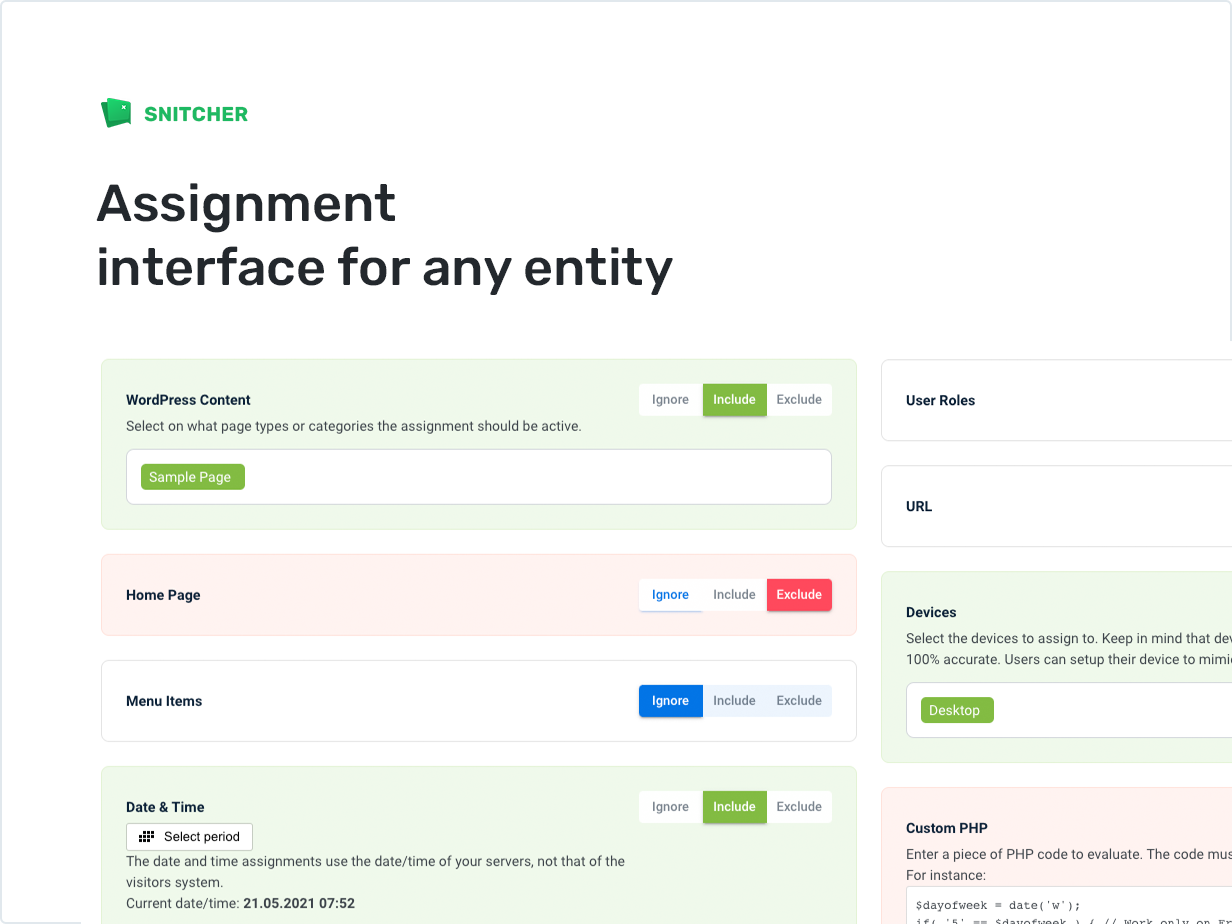
Task: Click the Desktop device tag
Action: tap(954, 710)
